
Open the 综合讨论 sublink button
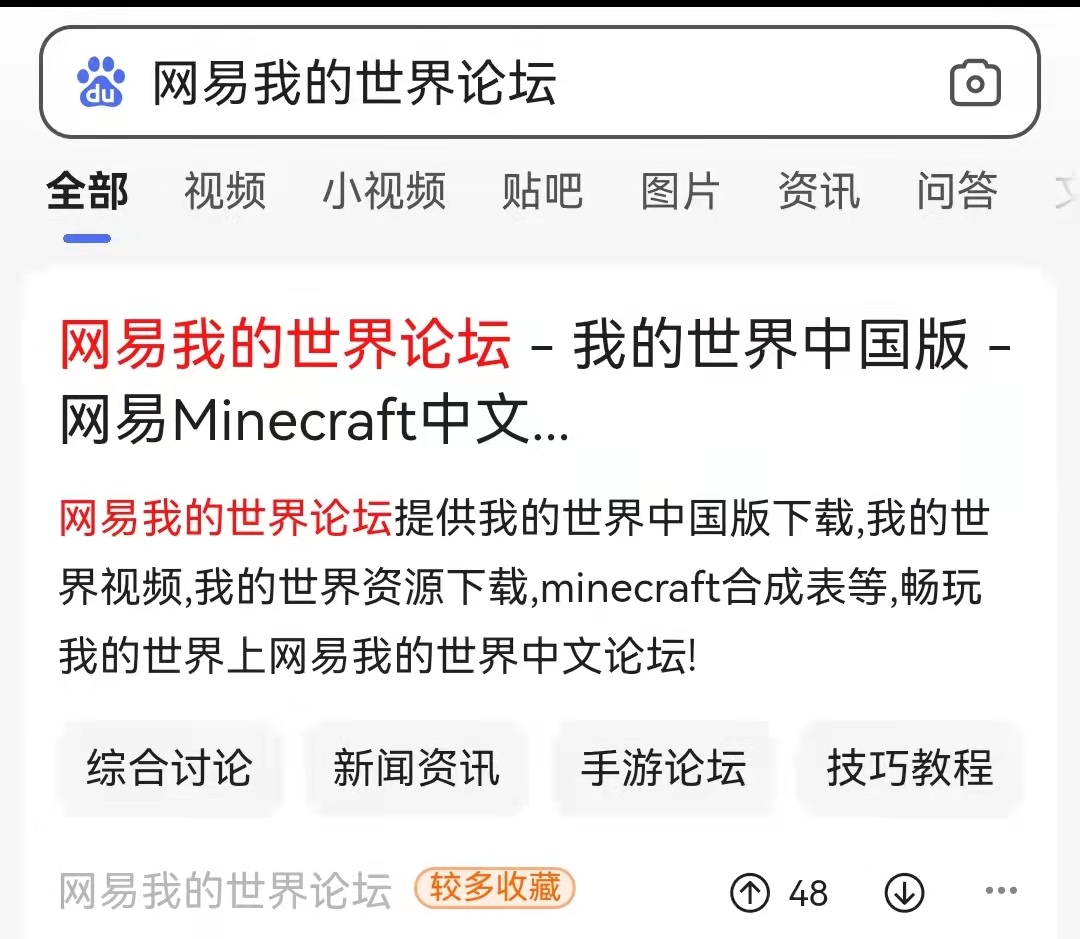coord(169,767)
